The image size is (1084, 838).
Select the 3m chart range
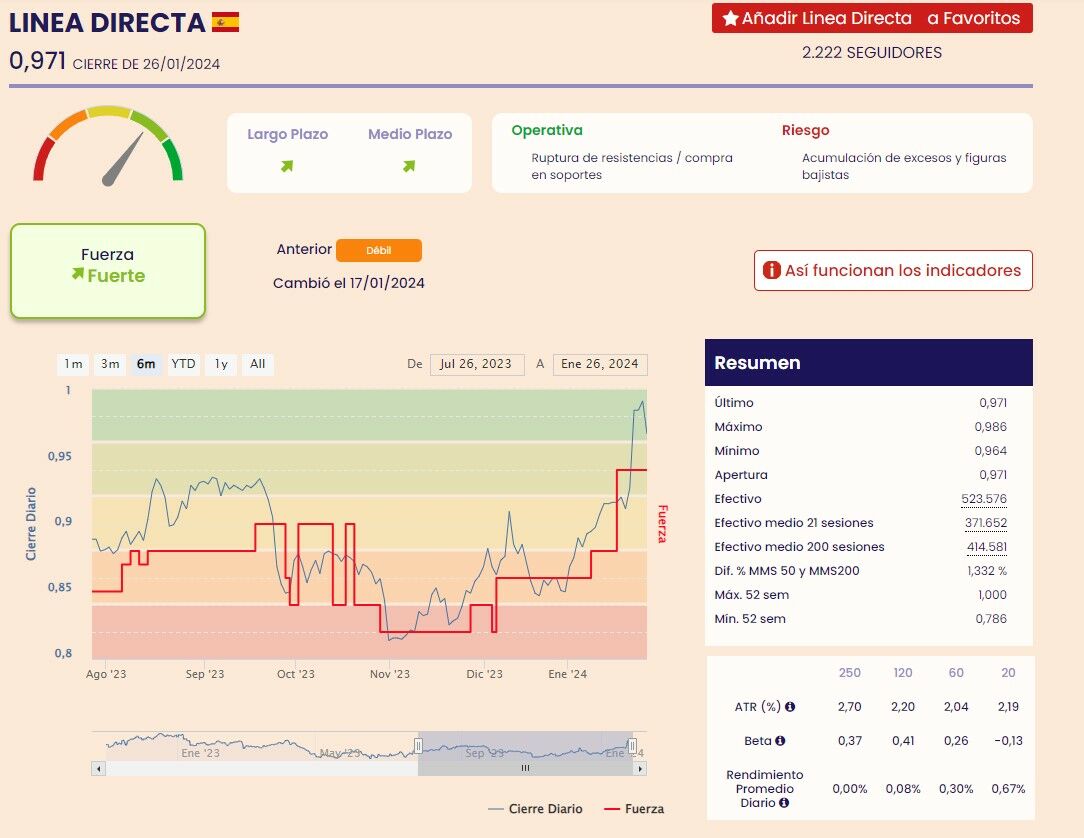point(110,364)
